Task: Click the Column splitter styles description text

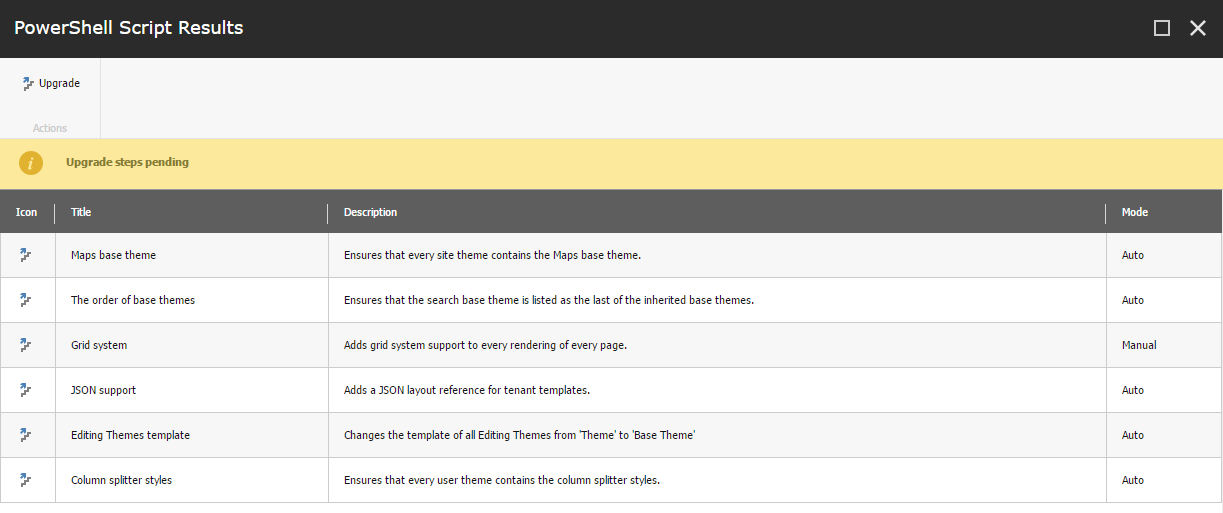Action: pos(502,480)
